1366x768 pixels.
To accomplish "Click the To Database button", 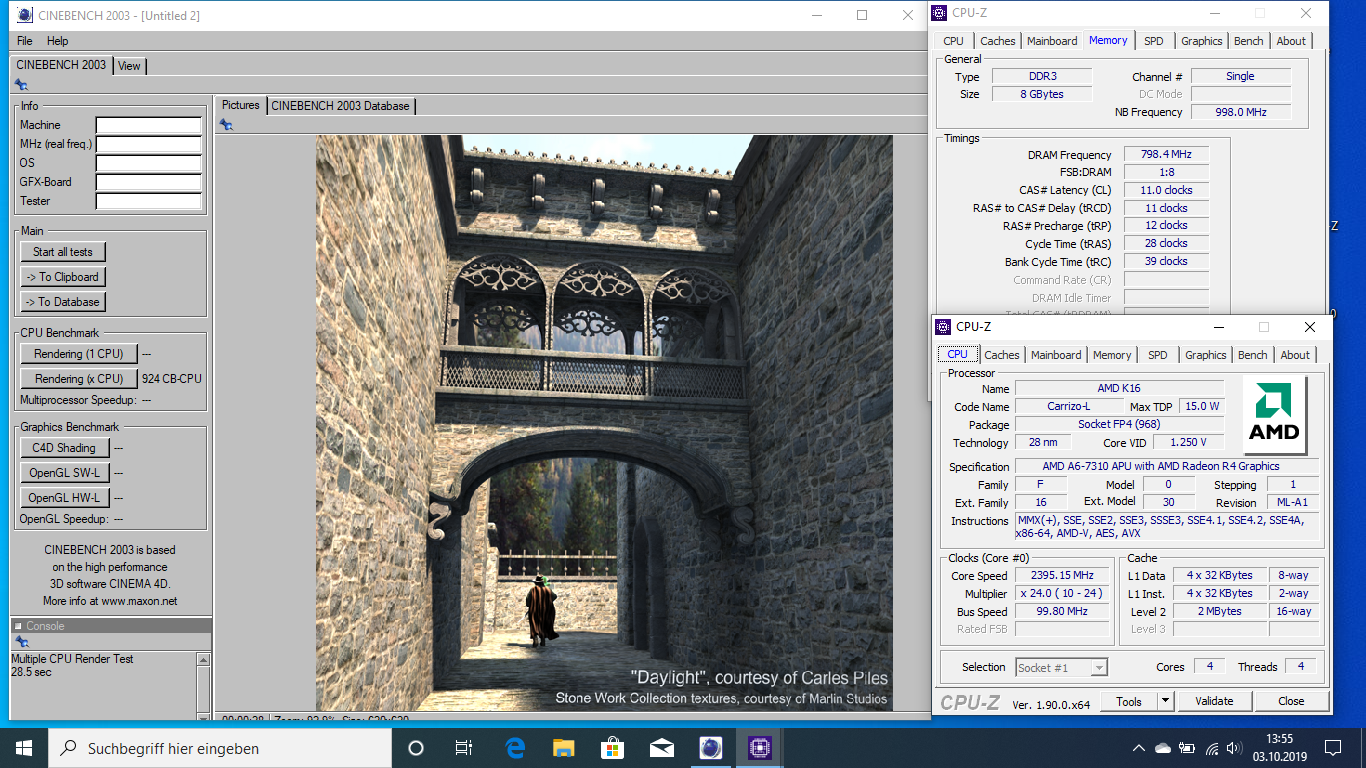I will (63, 302).
